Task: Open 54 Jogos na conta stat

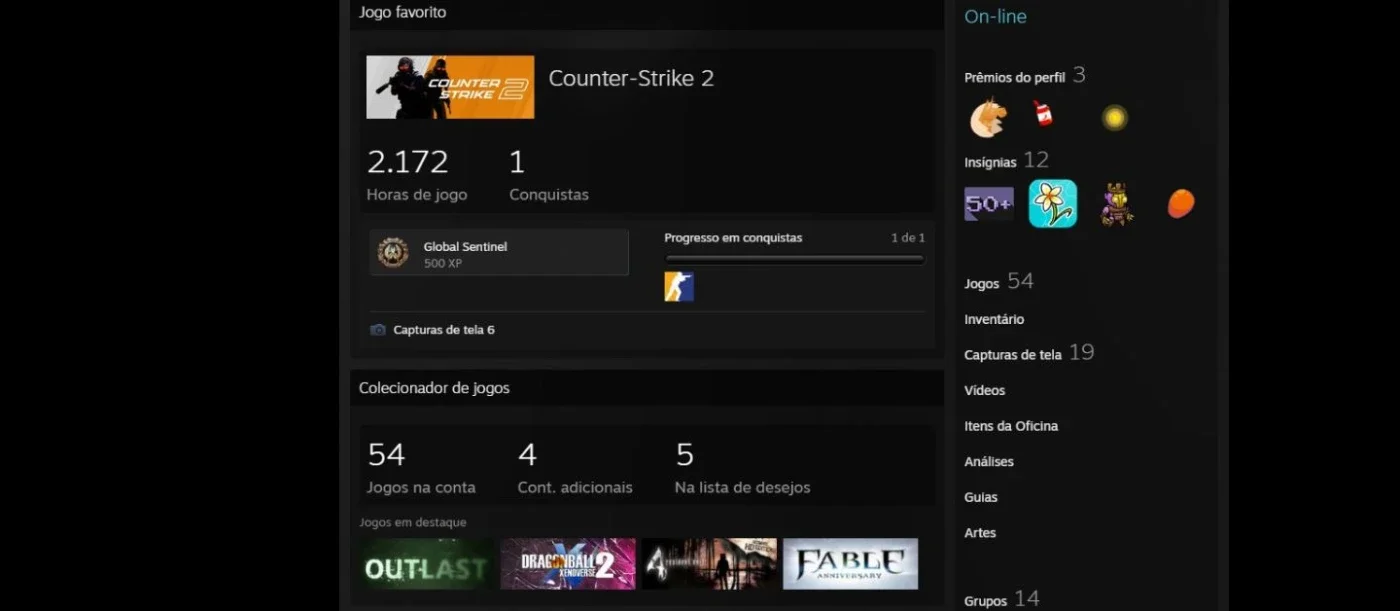Action: point(421,468)
